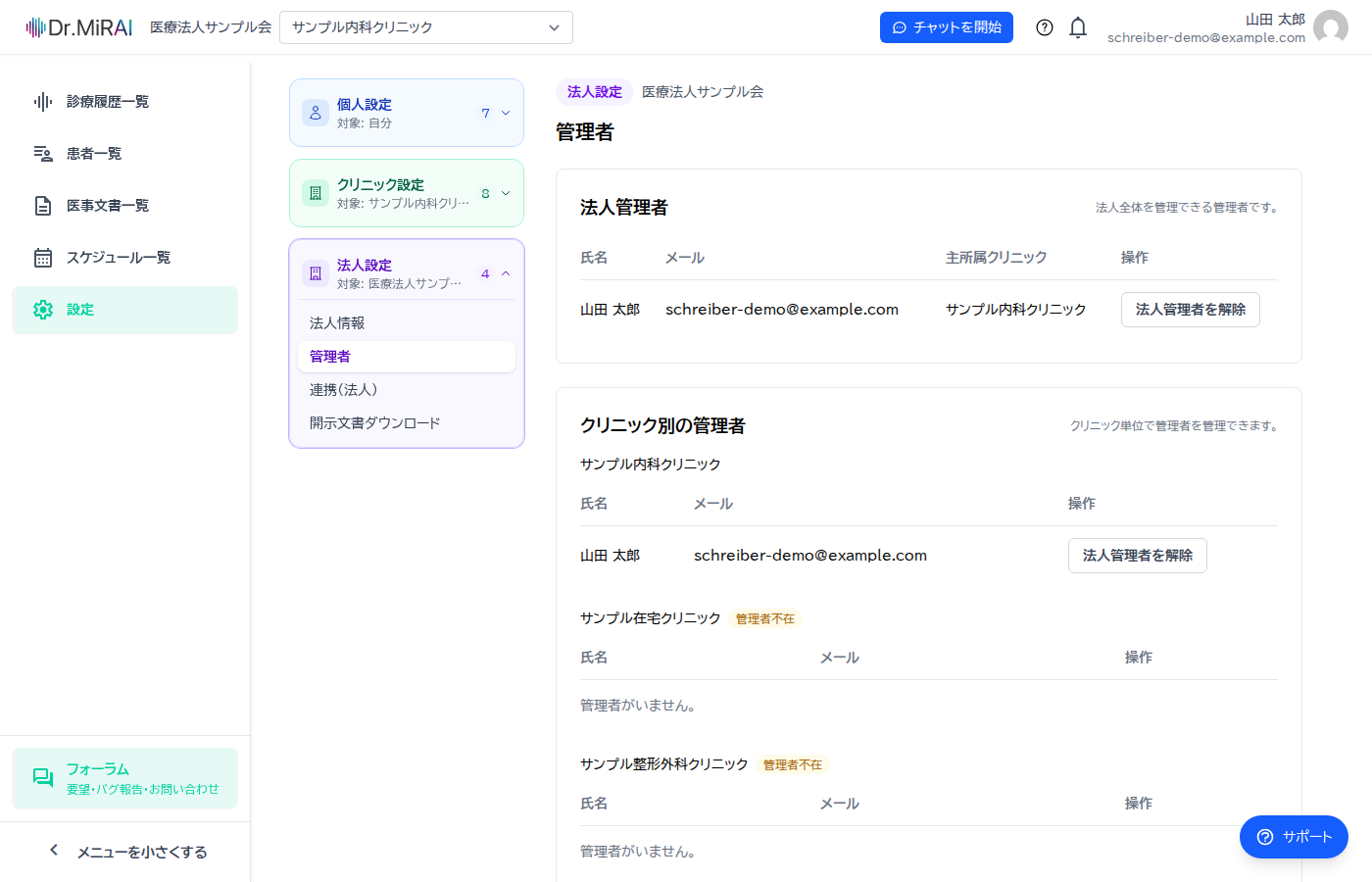The image size is (1372, 882).
Task: Click the header email schreiber-demo@example.com
Action: 1206,38
